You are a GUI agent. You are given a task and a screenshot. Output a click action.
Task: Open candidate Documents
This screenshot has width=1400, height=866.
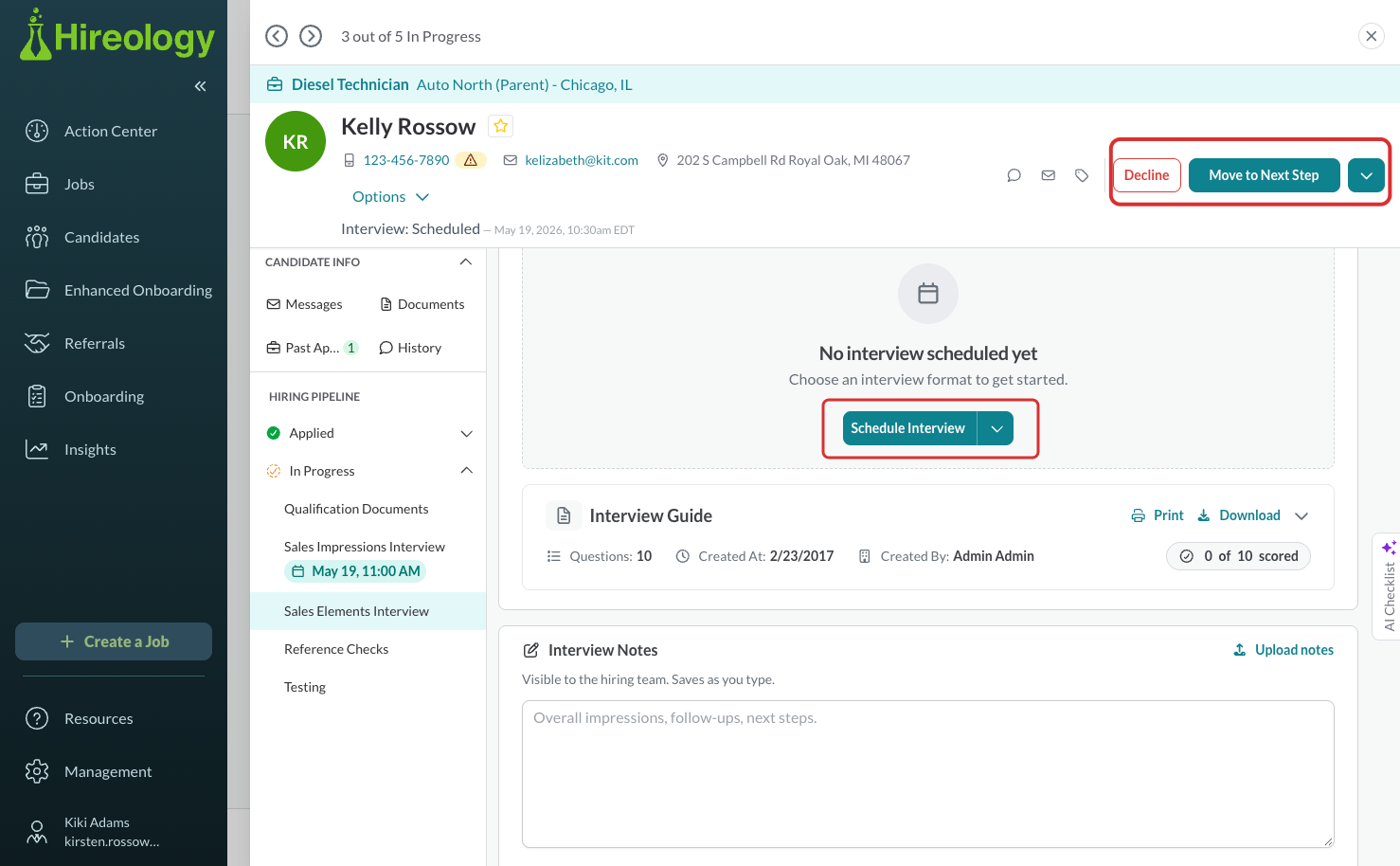(x=422, y=304)
